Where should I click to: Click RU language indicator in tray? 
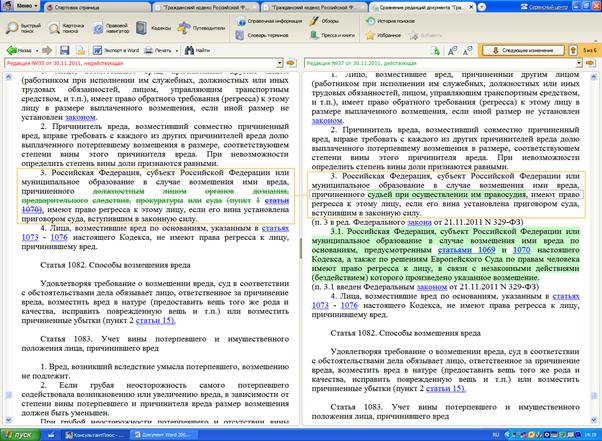(x=496, y=435)
